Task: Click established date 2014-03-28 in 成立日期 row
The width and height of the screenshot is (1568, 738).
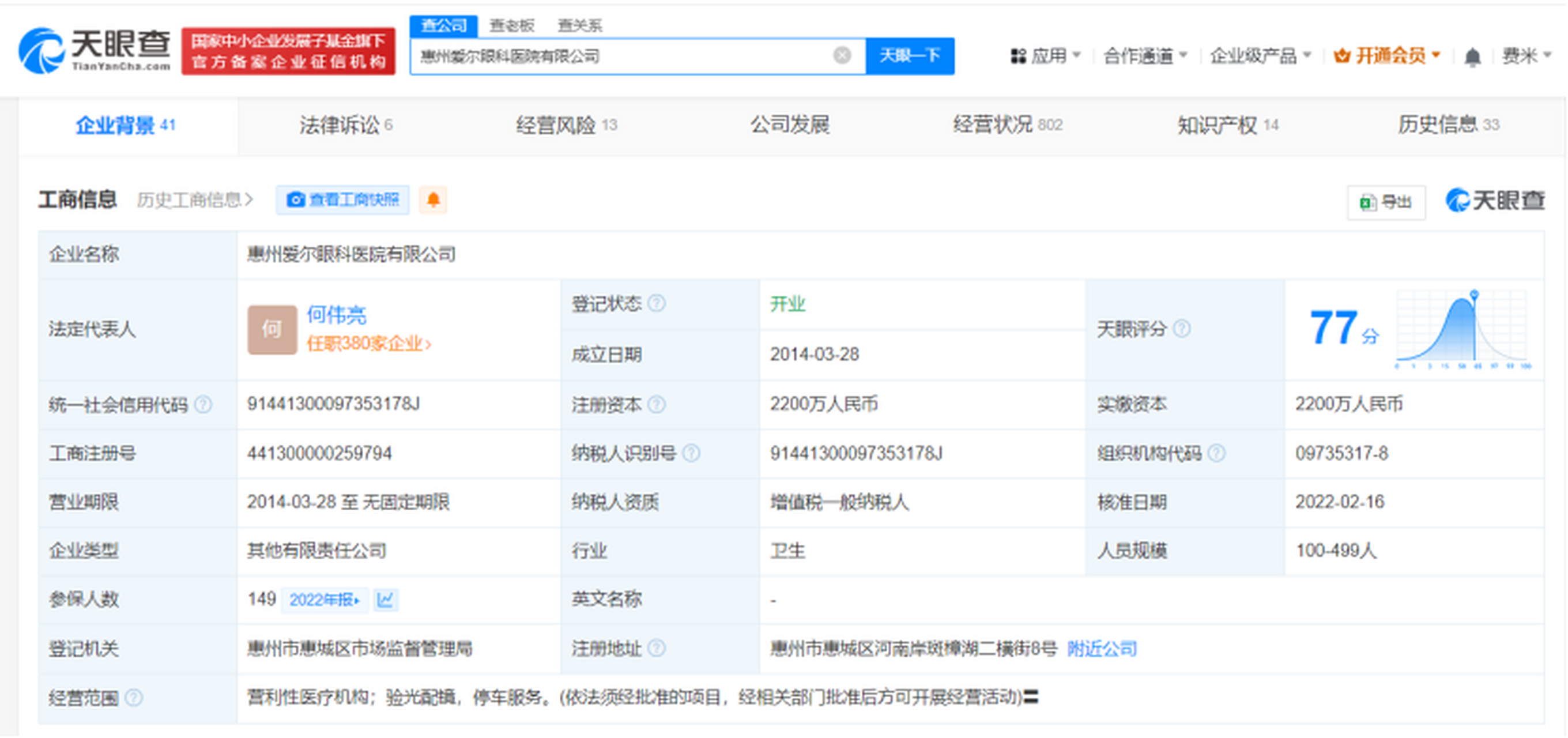Action: tap(815, 354)
